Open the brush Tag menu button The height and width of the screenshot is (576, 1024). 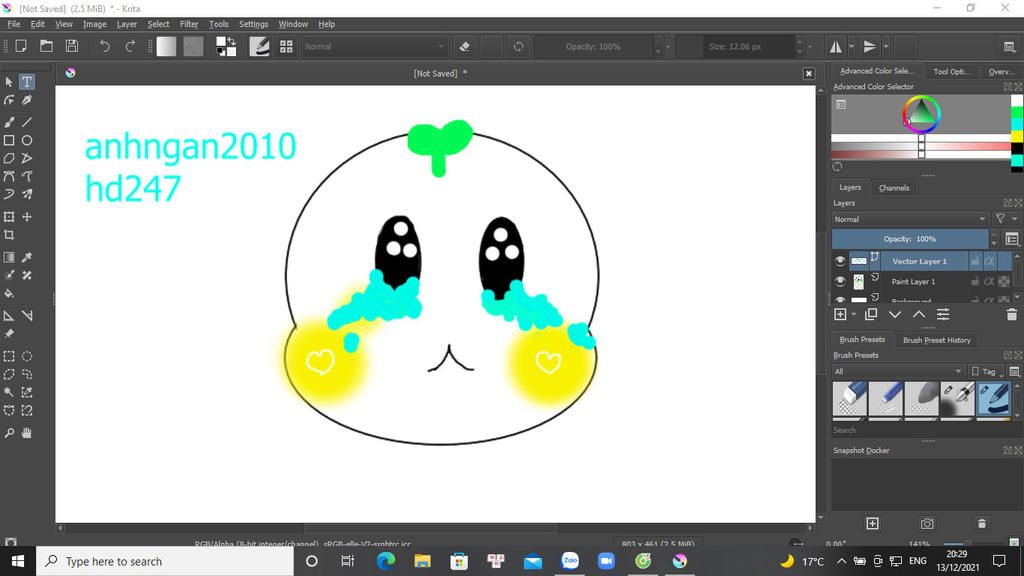[x=985, y=372]
